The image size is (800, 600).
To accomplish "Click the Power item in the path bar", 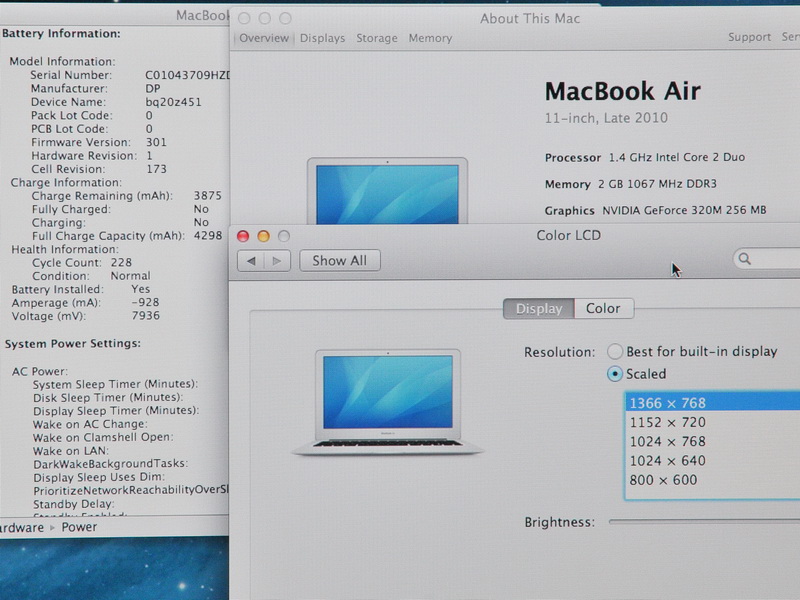I will point(79,527).
